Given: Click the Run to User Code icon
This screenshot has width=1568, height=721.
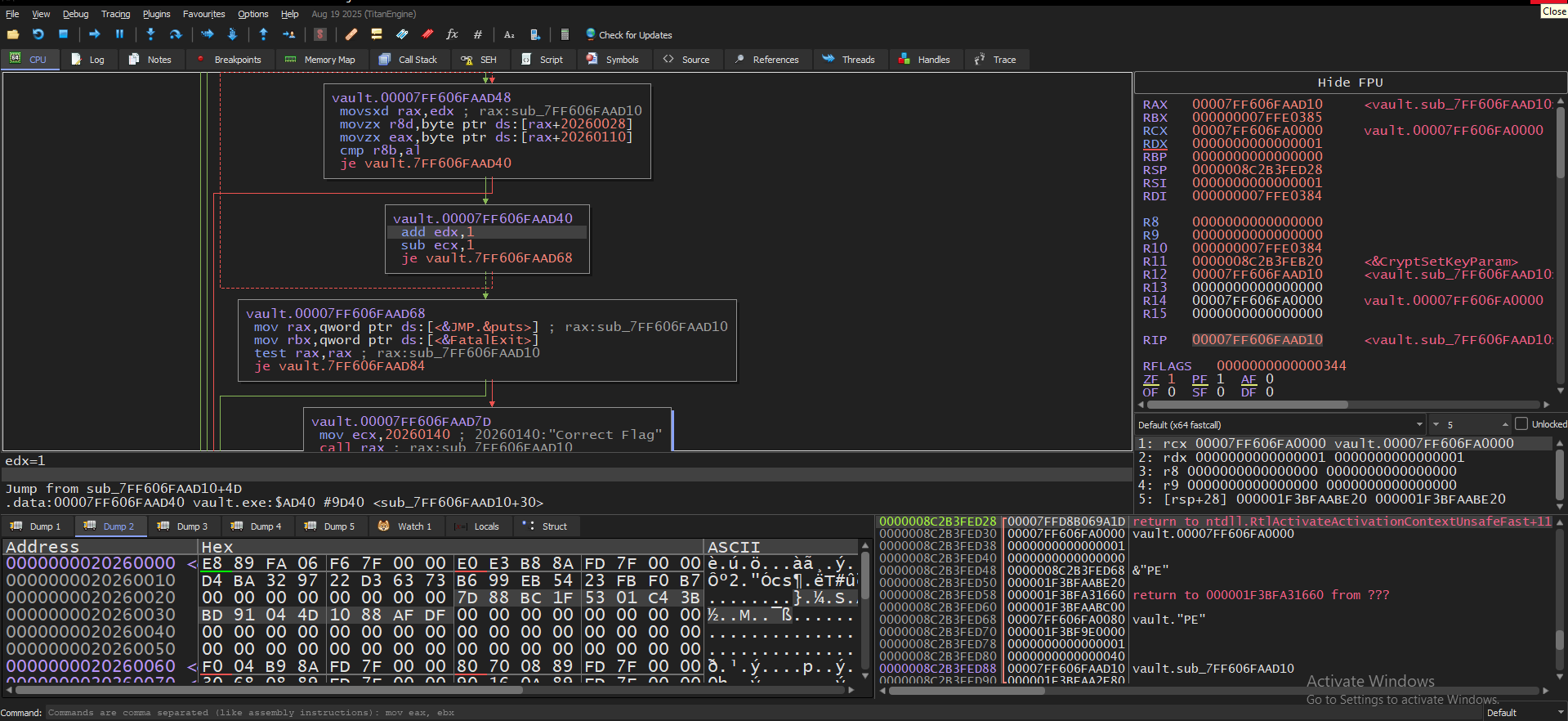Looking at the screenshot, I should pyautogui.click(x=288, y=34).
